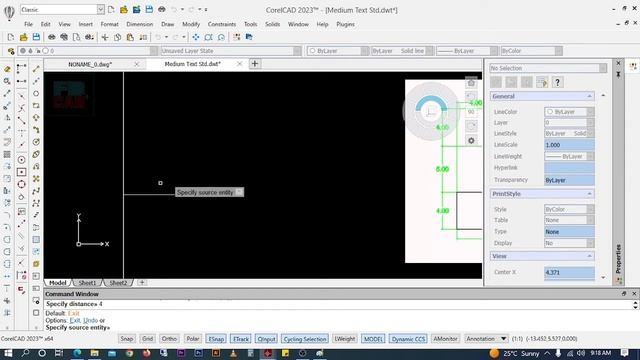Click the Quick Select icon in Properties panel
Screen dimensions: 640x360
click(x=542, y=82)
